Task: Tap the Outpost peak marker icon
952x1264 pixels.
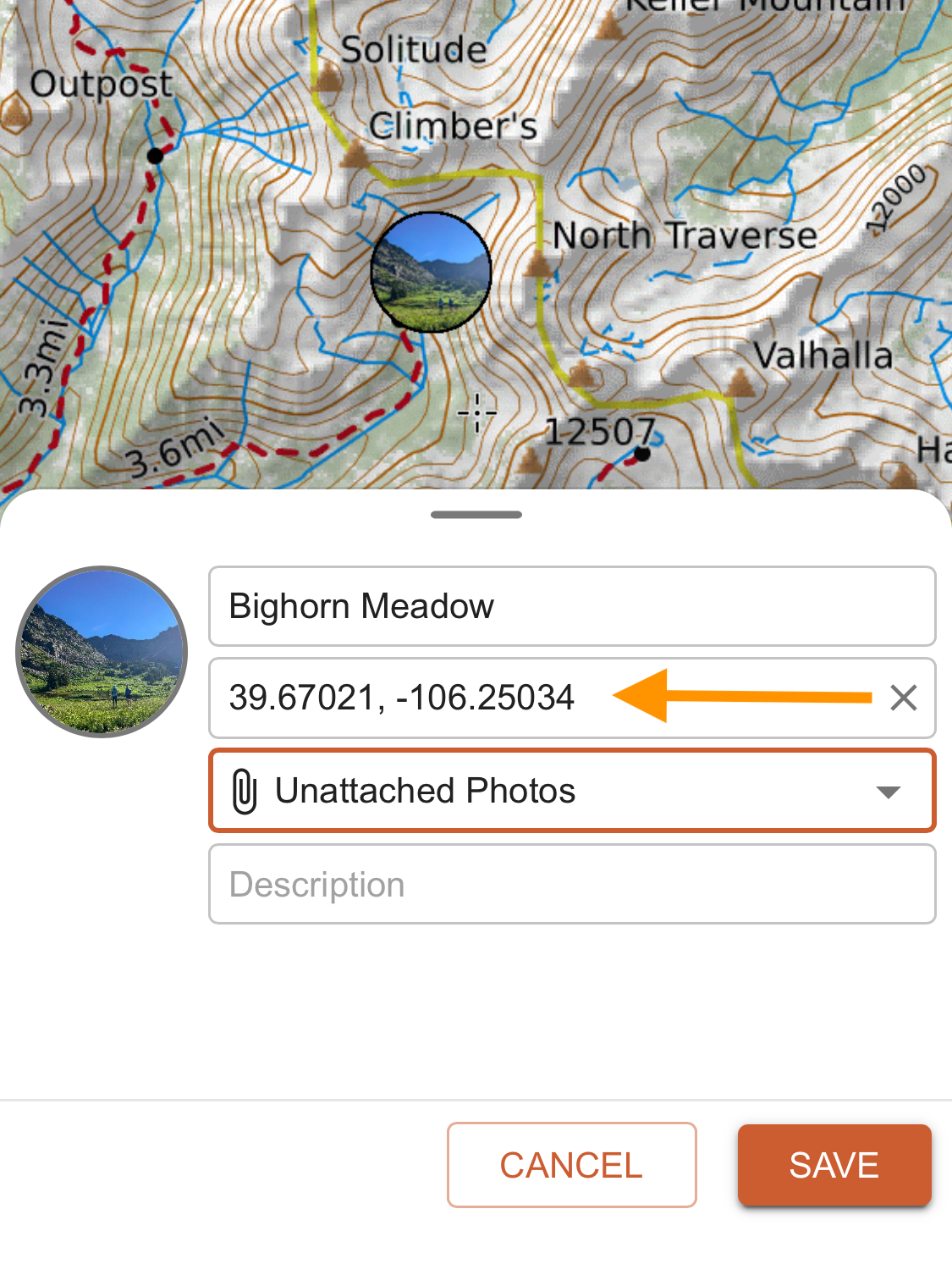Action: (14, 111)
